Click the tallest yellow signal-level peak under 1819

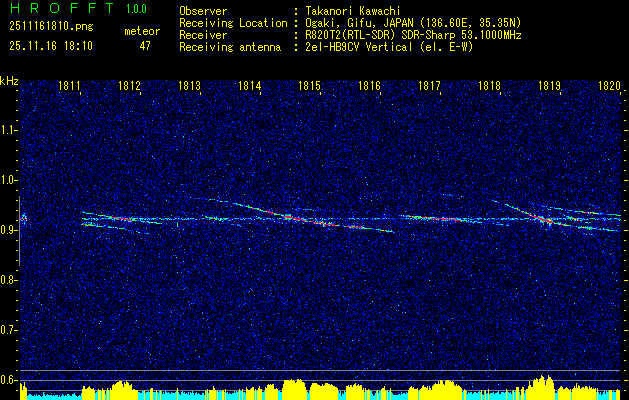pyautogui.click(x=542, y=388)
